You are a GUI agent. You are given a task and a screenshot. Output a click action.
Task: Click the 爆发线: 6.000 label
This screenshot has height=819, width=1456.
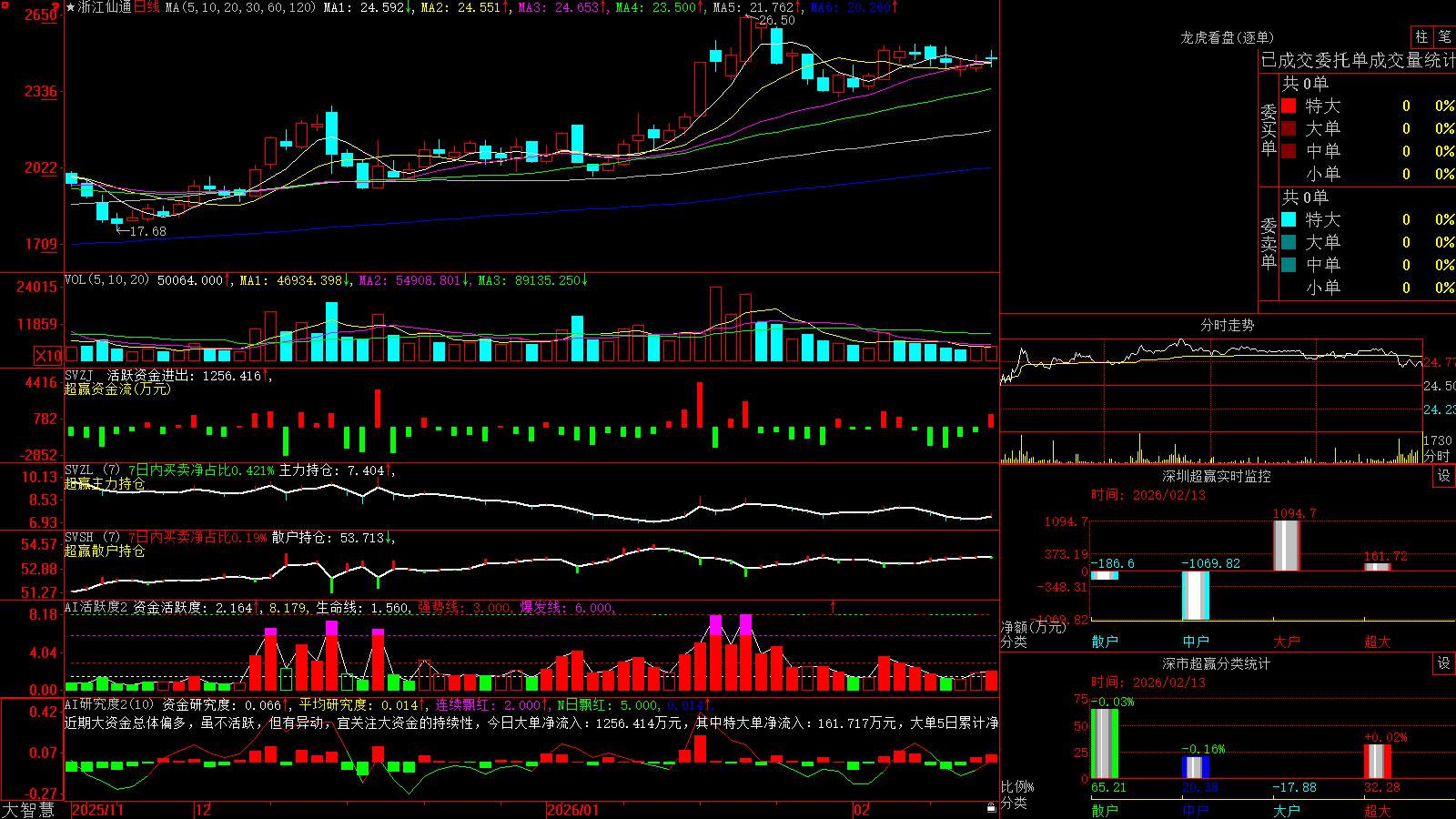pyautogui.click(x=567, y=607)
